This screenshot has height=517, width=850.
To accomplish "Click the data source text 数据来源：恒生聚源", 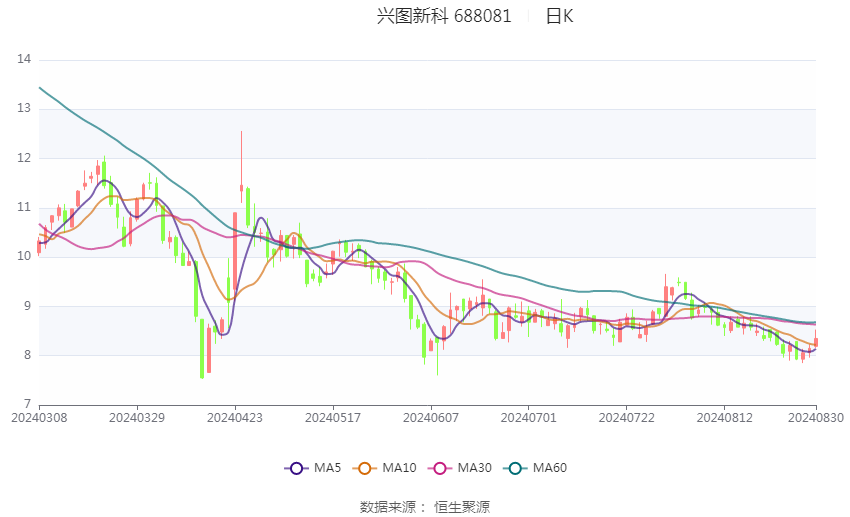I will [425, 507].
